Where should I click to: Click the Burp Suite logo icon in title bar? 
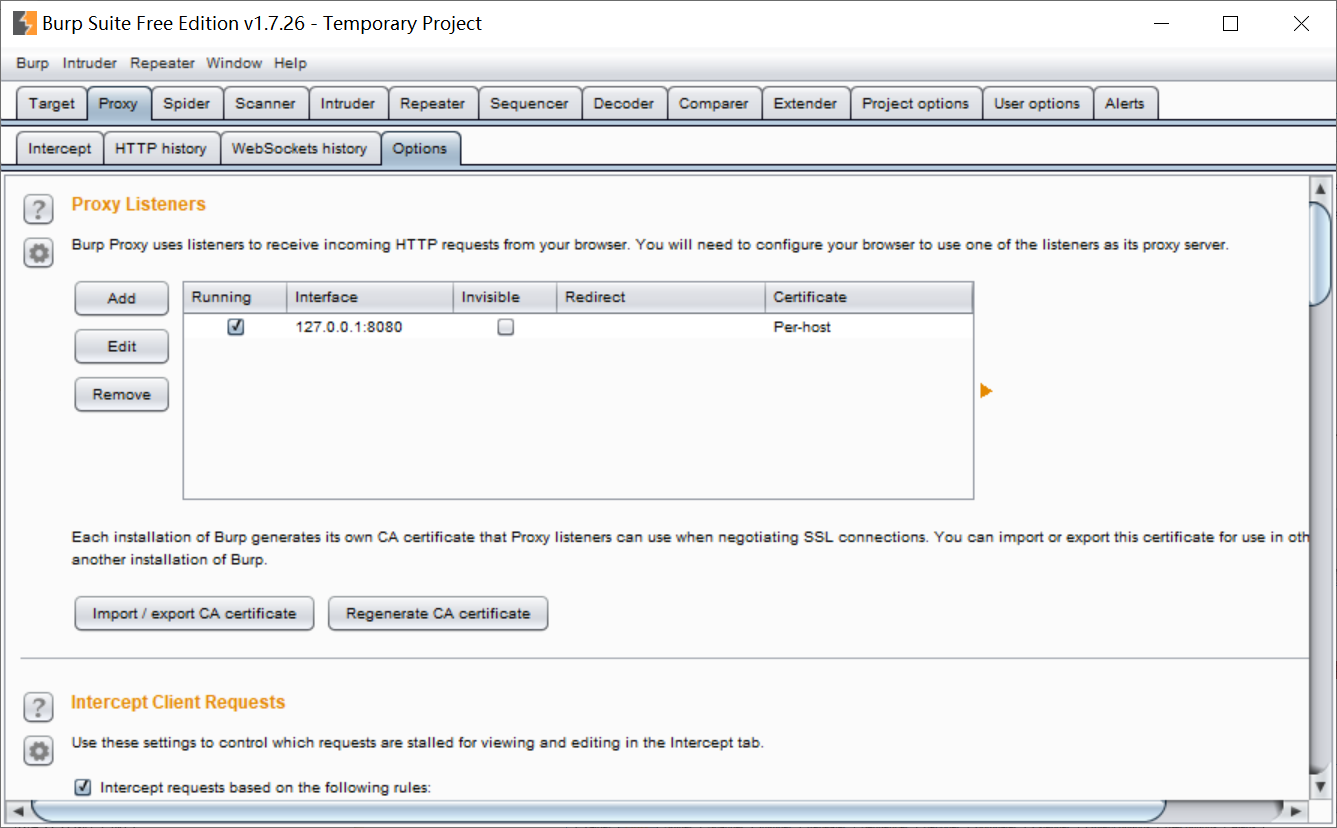tap(24, 23)
